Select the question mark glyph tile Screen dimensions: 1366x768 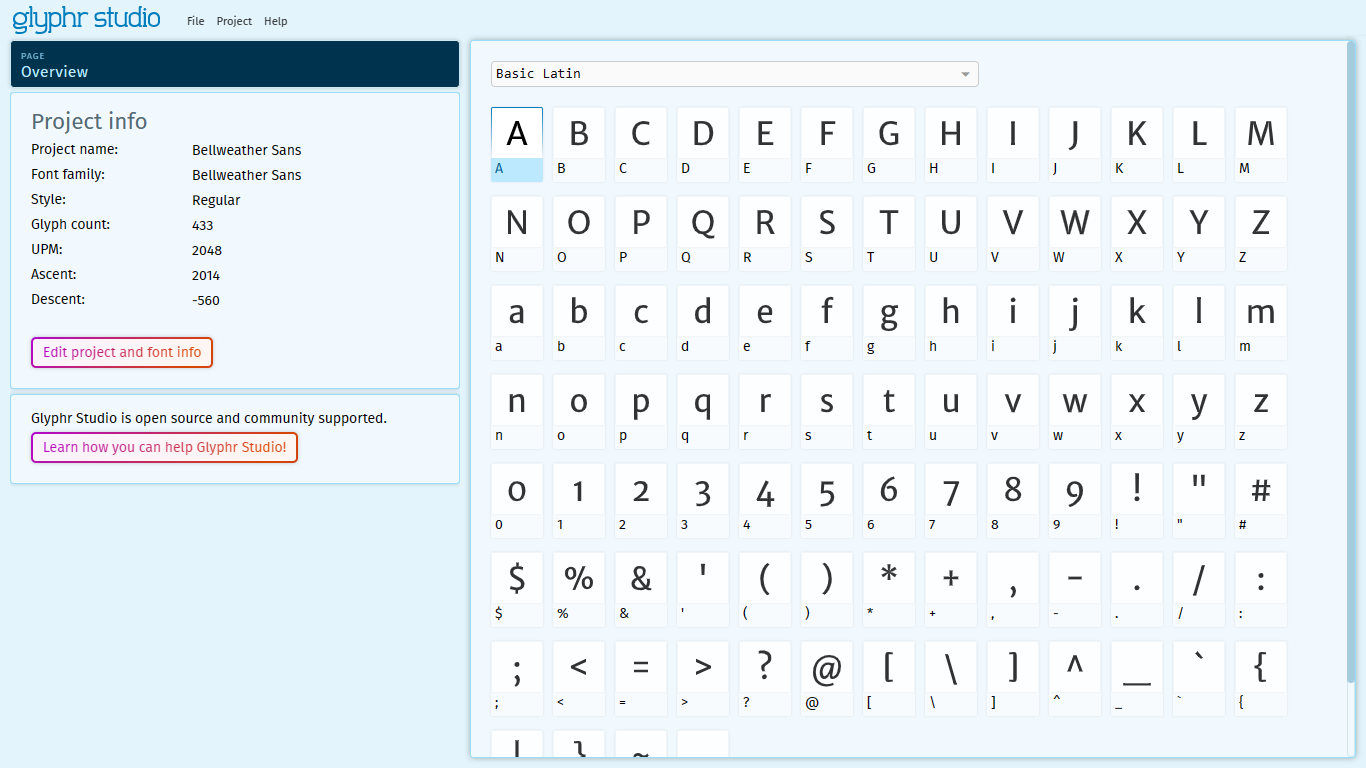pos(765,678)
